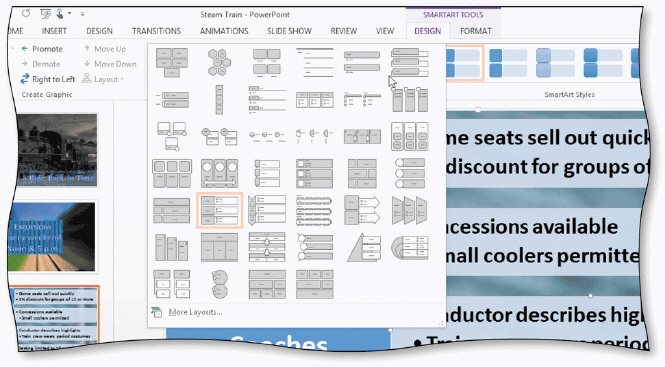
Task: Open the Layout dropdown in Create Graphic
Action: coord(103,79)
